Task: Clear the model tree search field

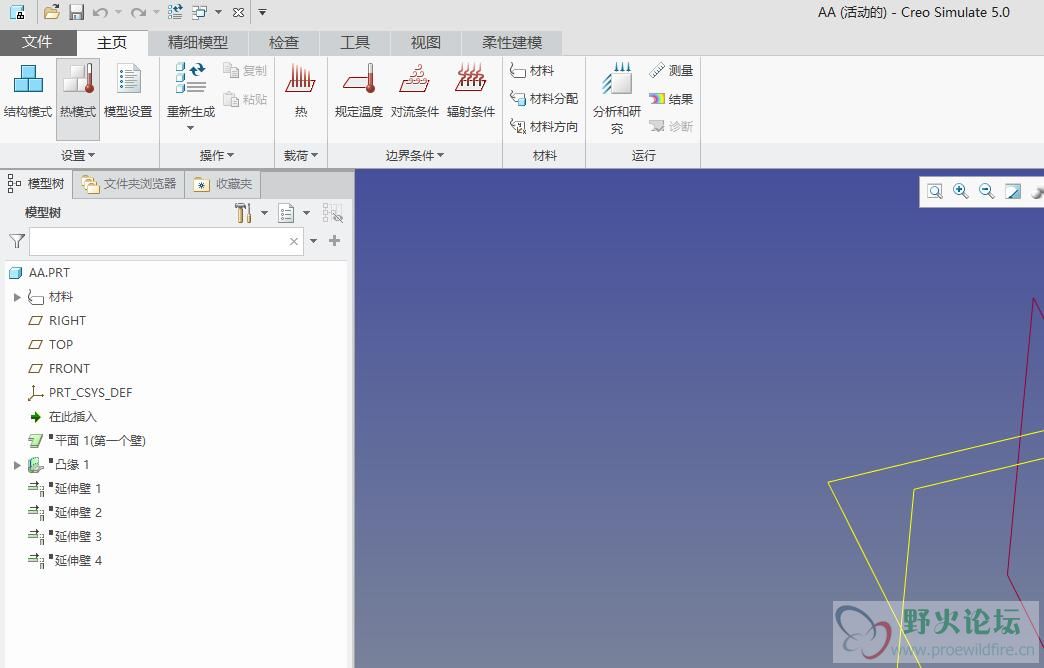Action: point(294,241)
